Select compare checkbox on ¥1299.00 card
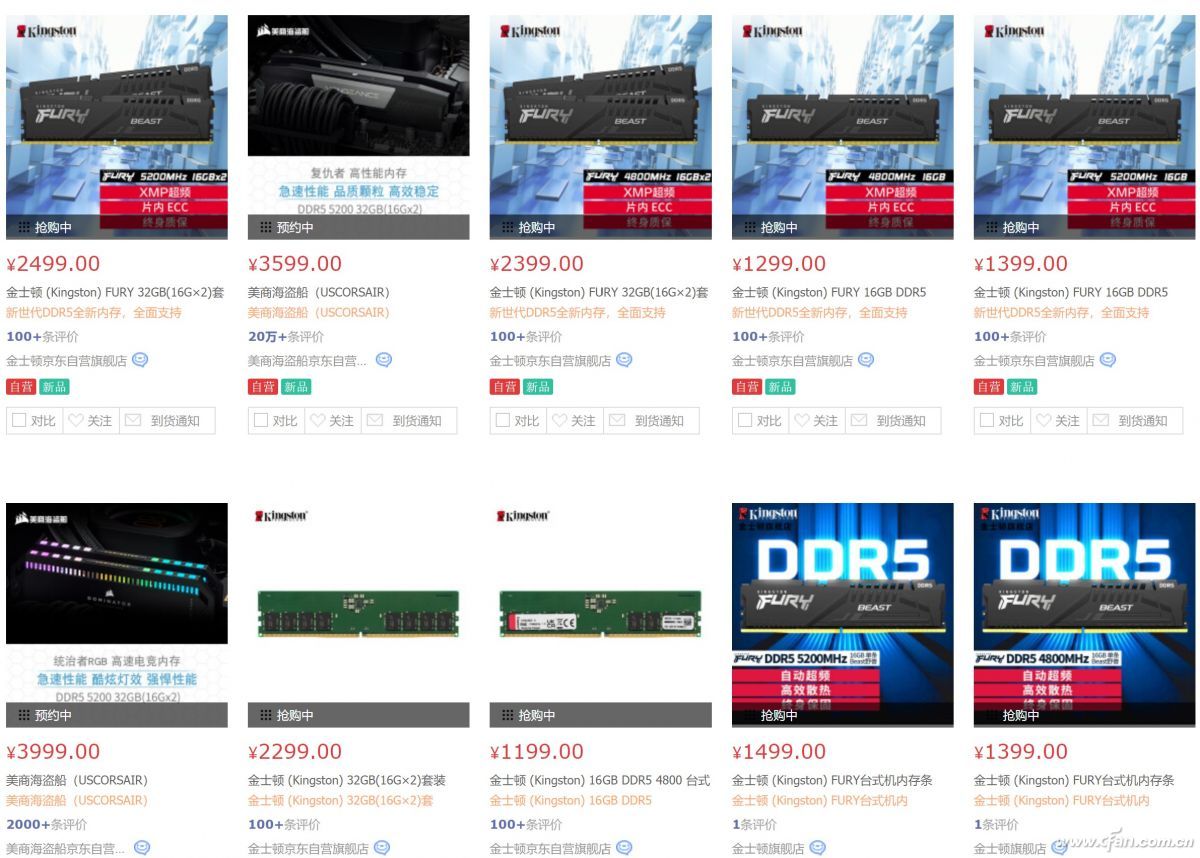The width and height of the screenshot is (1200, 858). click(745, 421)
